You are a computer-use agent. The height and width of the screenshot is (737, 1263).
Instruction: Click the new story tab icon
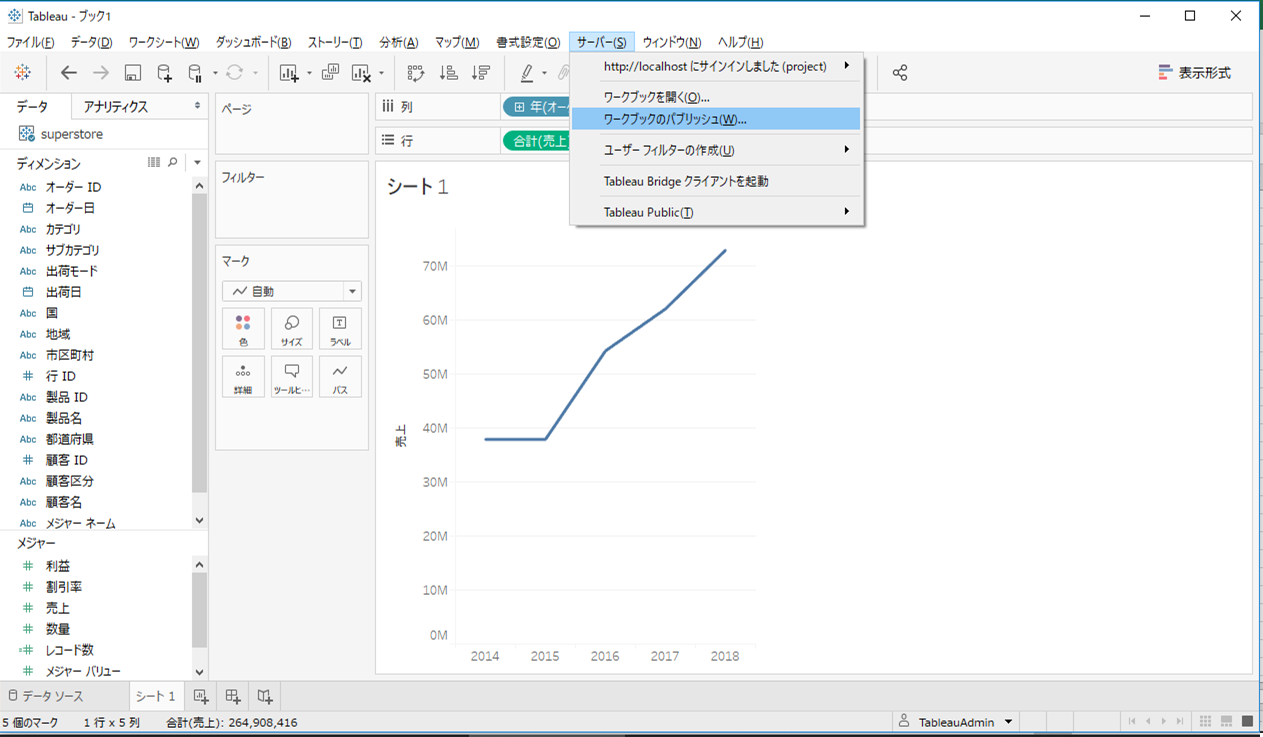pyautogui.click(x=265, y=696)
